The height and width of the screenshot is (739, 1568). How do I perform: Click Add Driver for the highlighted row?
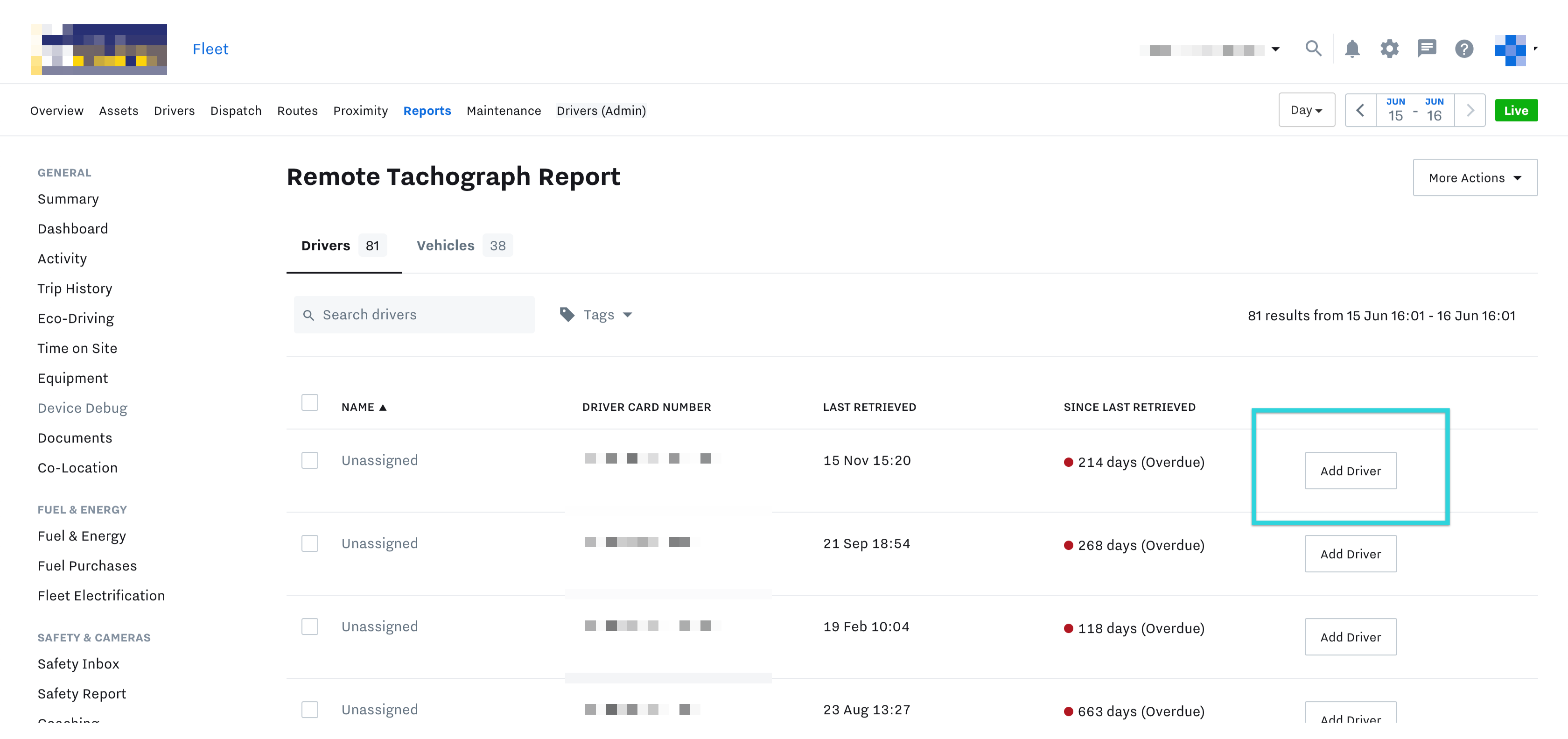[x=1351, y=470]
